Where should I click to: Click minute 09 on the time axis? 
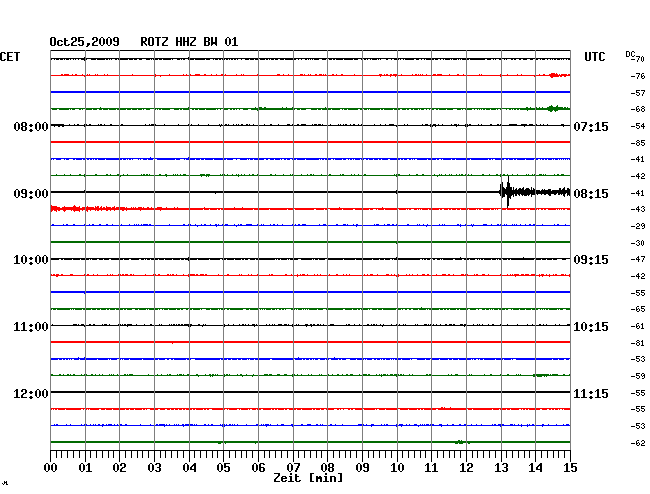(x=362, y=468)
